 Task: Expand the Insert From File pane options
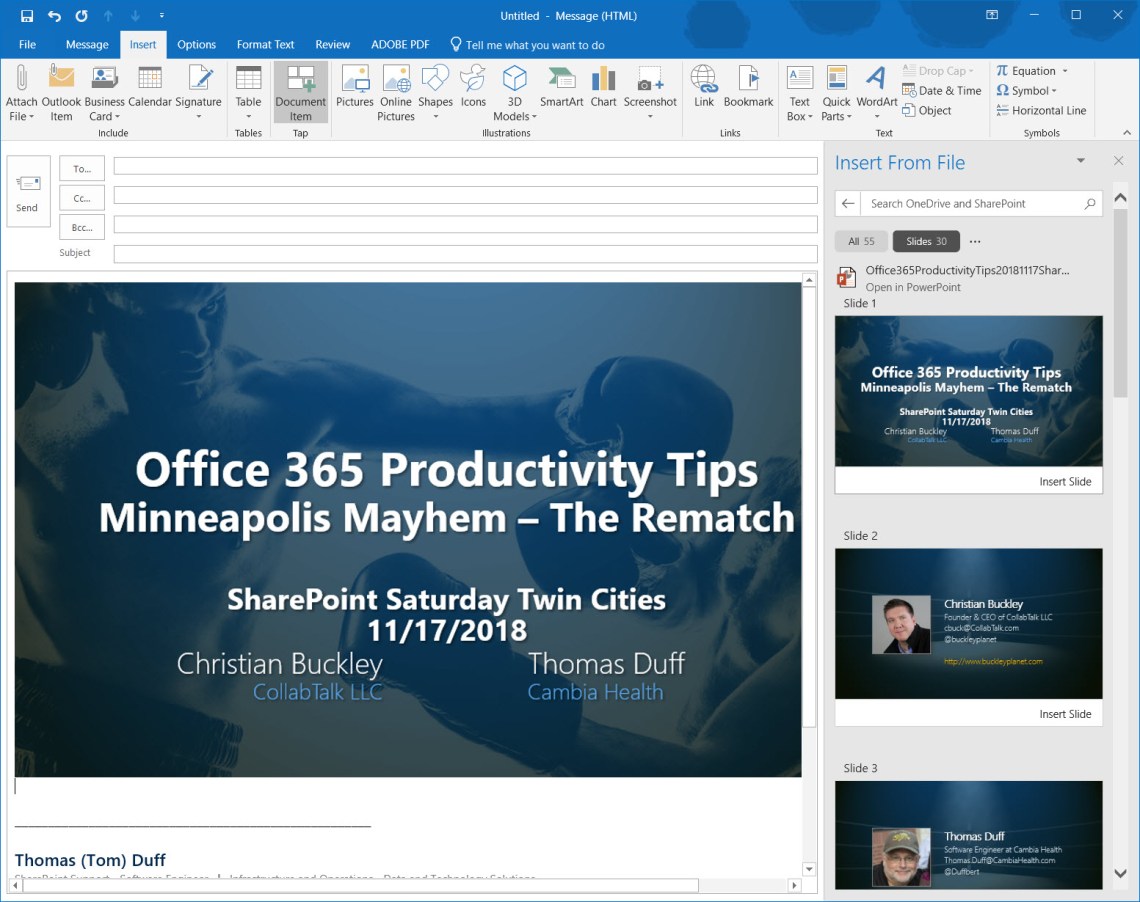pos(1080,161)
